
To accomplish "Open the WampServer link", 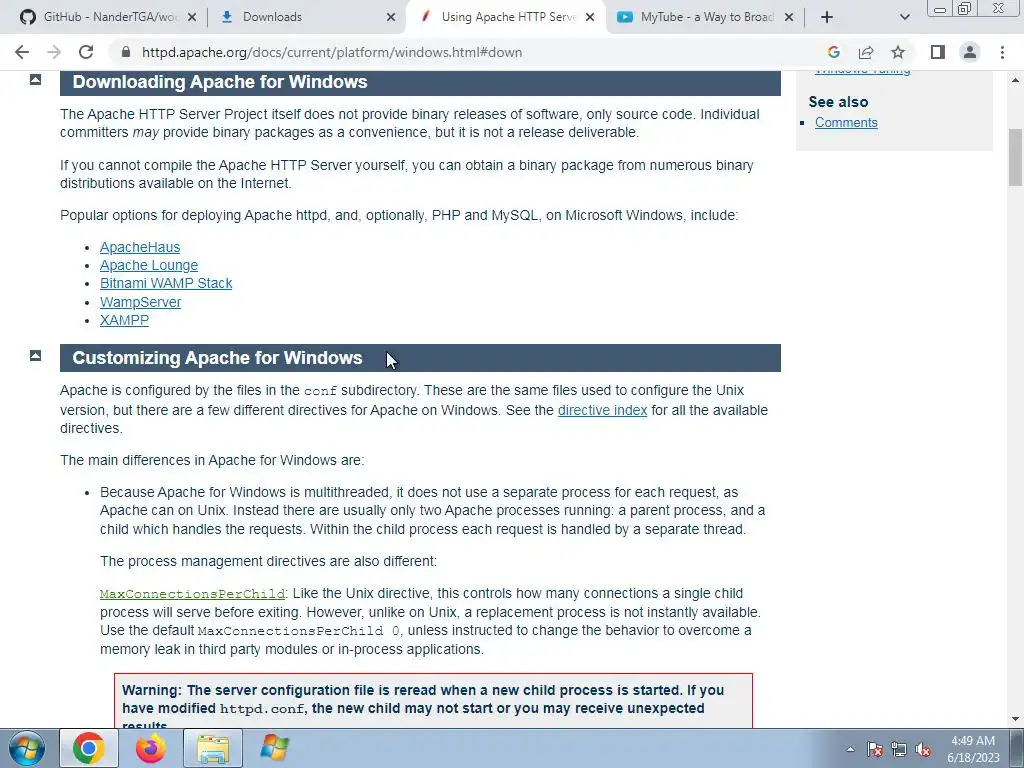I will point(140,302).
